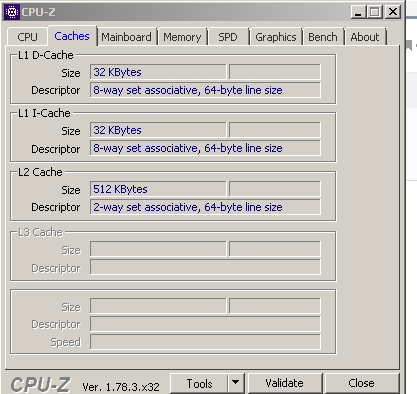Viewport: 417px width, 394px height.
Task: Minimize the CPU-Z window
Action: tap(358, 12)
